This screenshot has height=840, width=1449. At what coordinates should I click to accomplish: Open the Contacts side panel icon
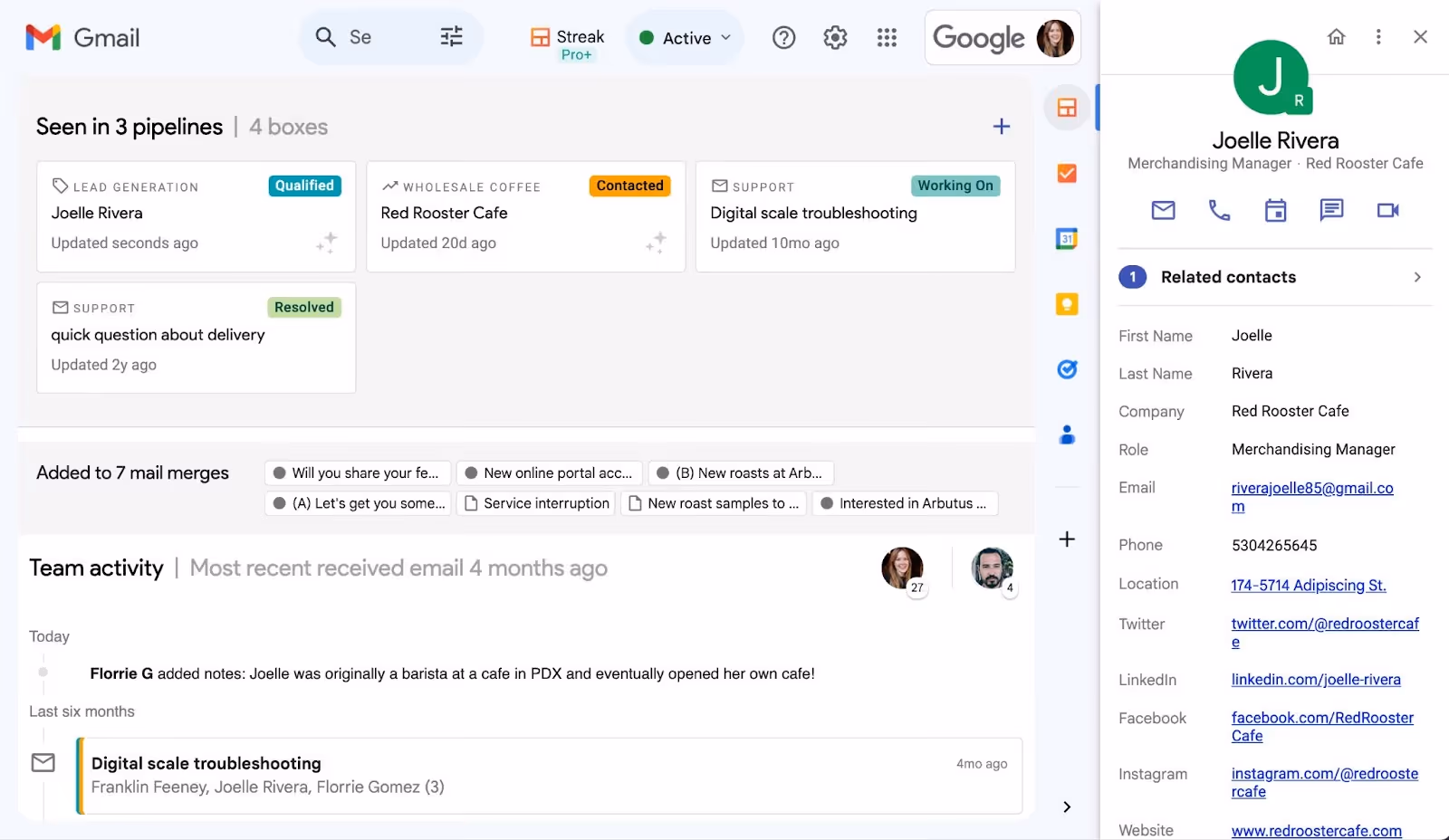click(1067, 434)
